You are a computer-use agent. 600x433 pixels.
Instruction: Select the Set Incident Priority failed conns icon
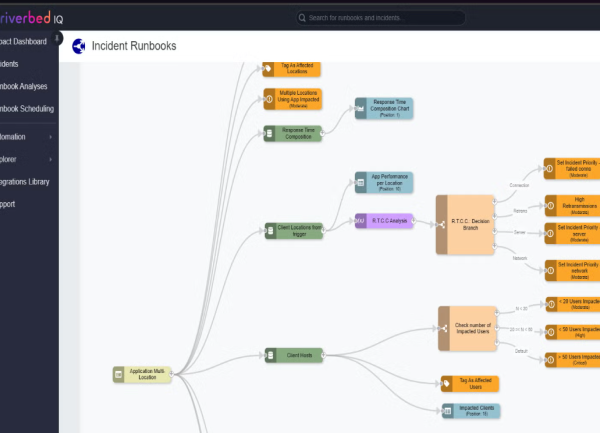click(549, 169)
